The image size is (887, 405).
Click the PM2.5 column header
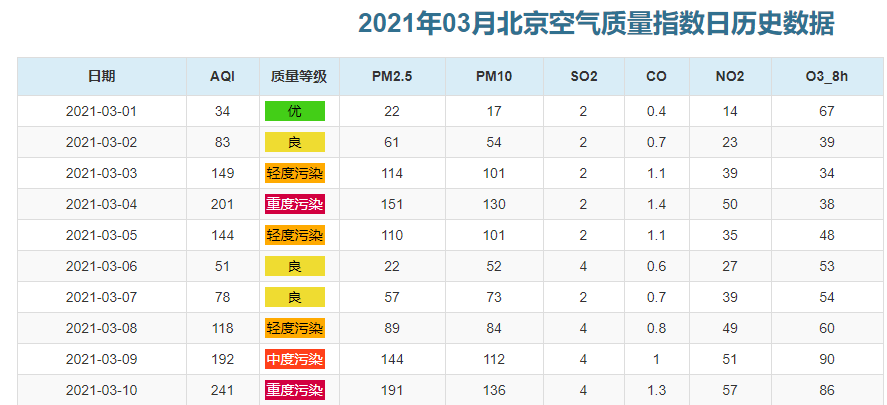click(x=392, y=77)
